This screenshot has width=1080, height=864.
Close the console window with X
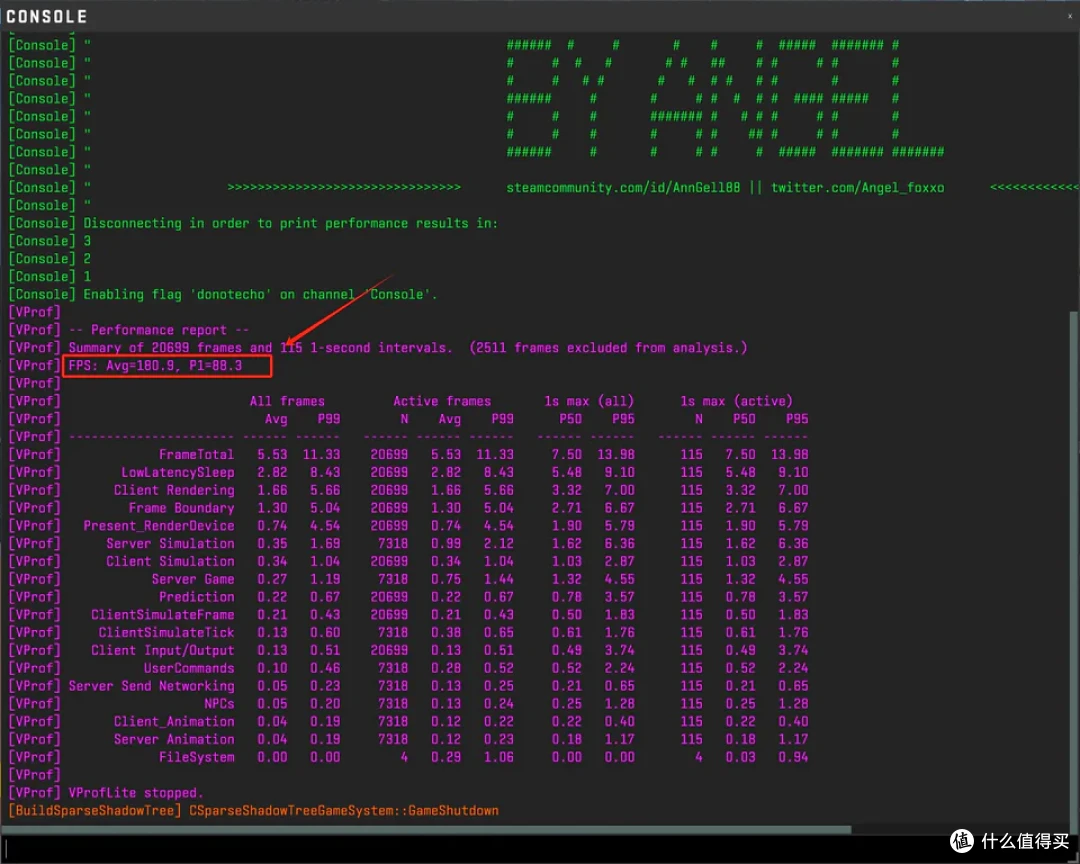point(1069,17)
